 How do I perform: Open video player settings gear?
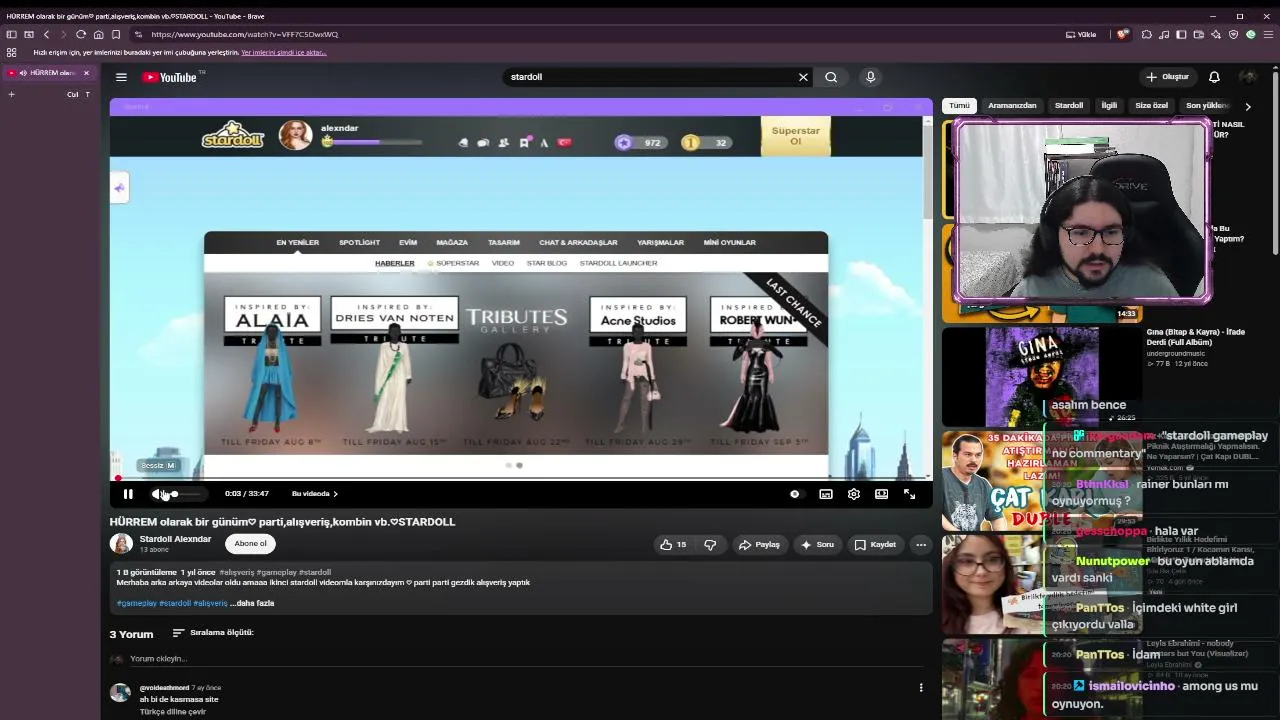click(854, 494)
